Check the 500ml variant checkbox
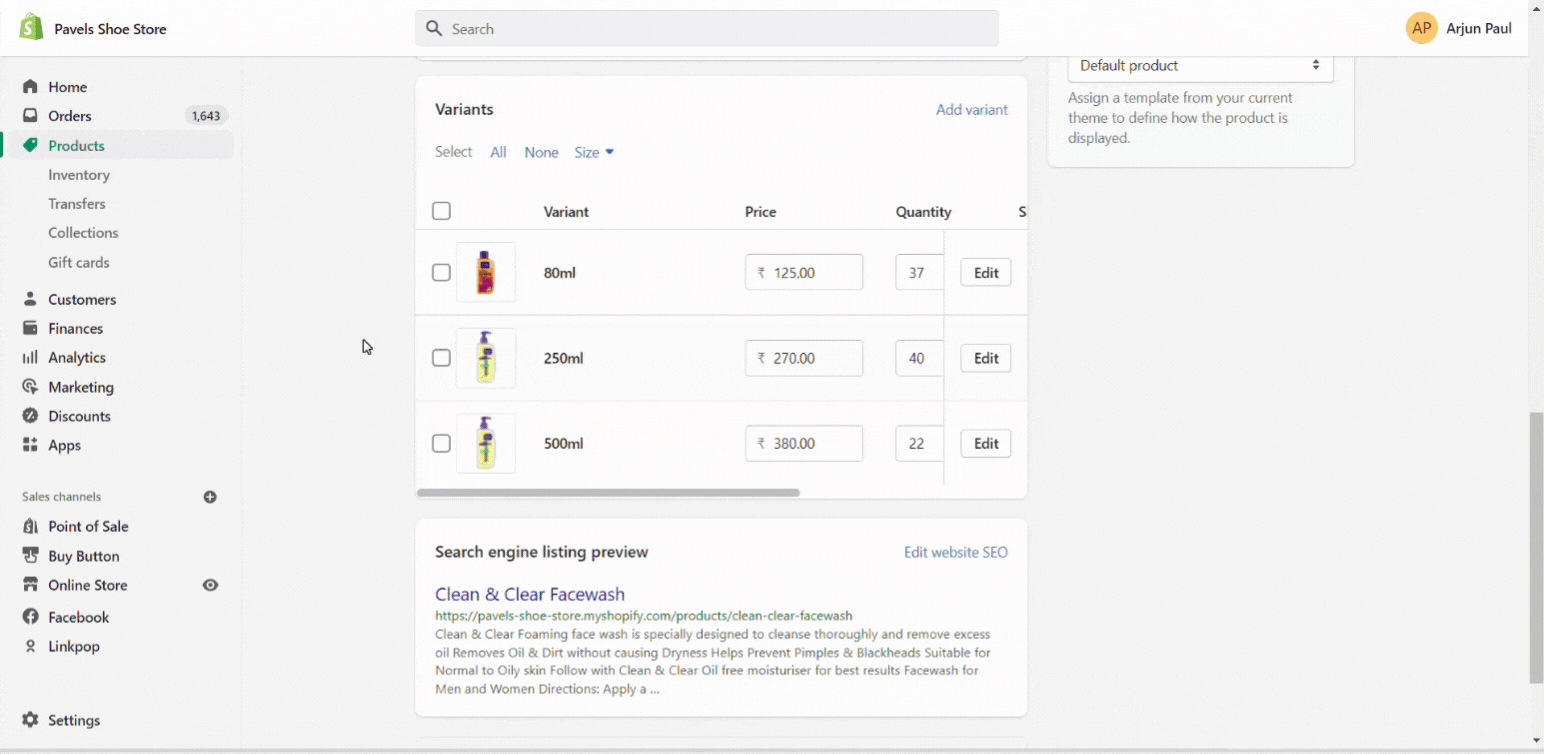The height and width of the screenshot is (754, 1544). [x=441, y=443]
